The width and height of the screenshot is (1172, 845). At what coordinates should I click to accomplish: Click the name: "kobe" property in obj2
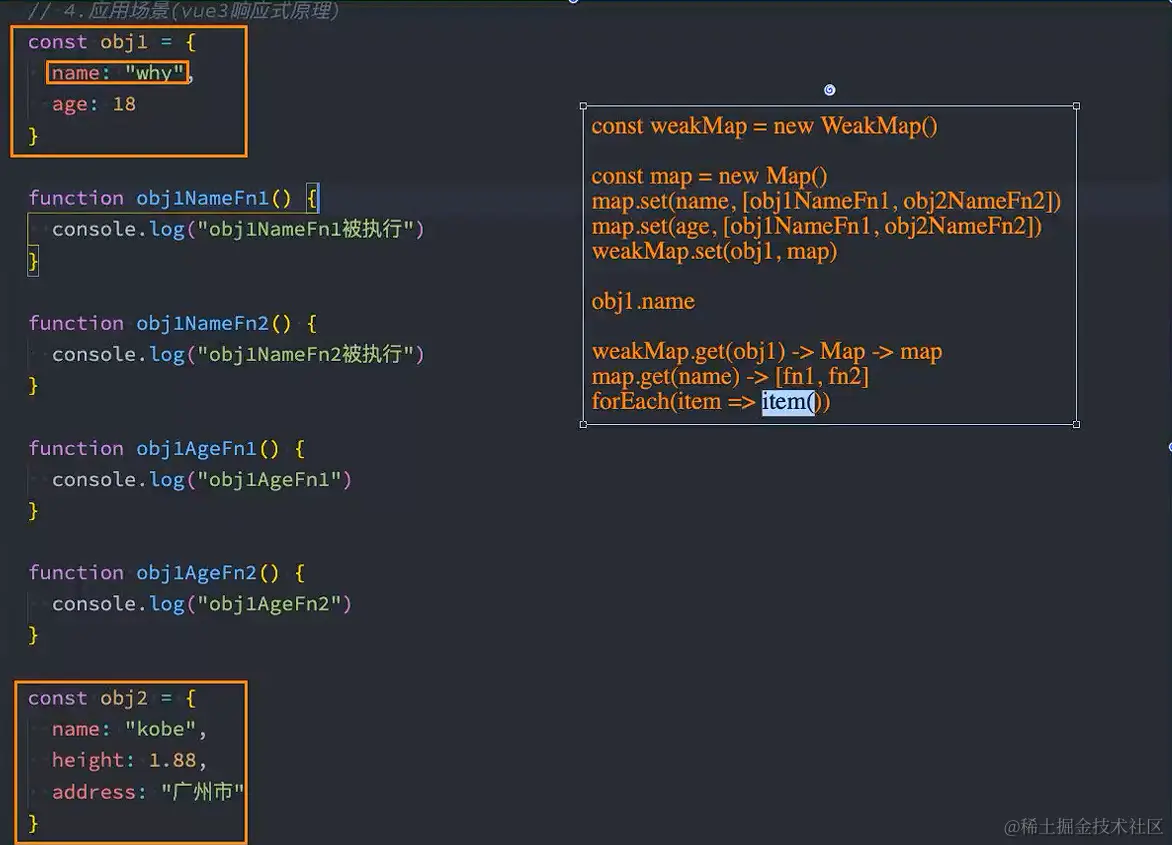coord(129,729)
